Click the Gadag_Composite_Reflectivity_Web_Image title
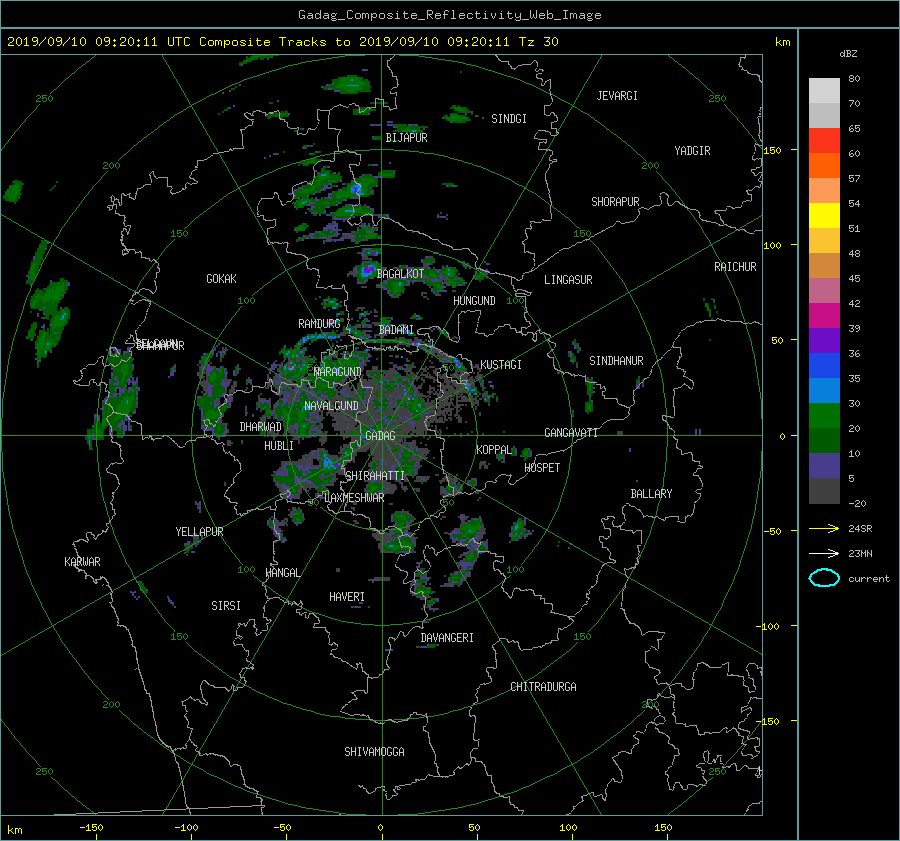The height and width of the screenshot is (841, 900). [x=449, y=15]
